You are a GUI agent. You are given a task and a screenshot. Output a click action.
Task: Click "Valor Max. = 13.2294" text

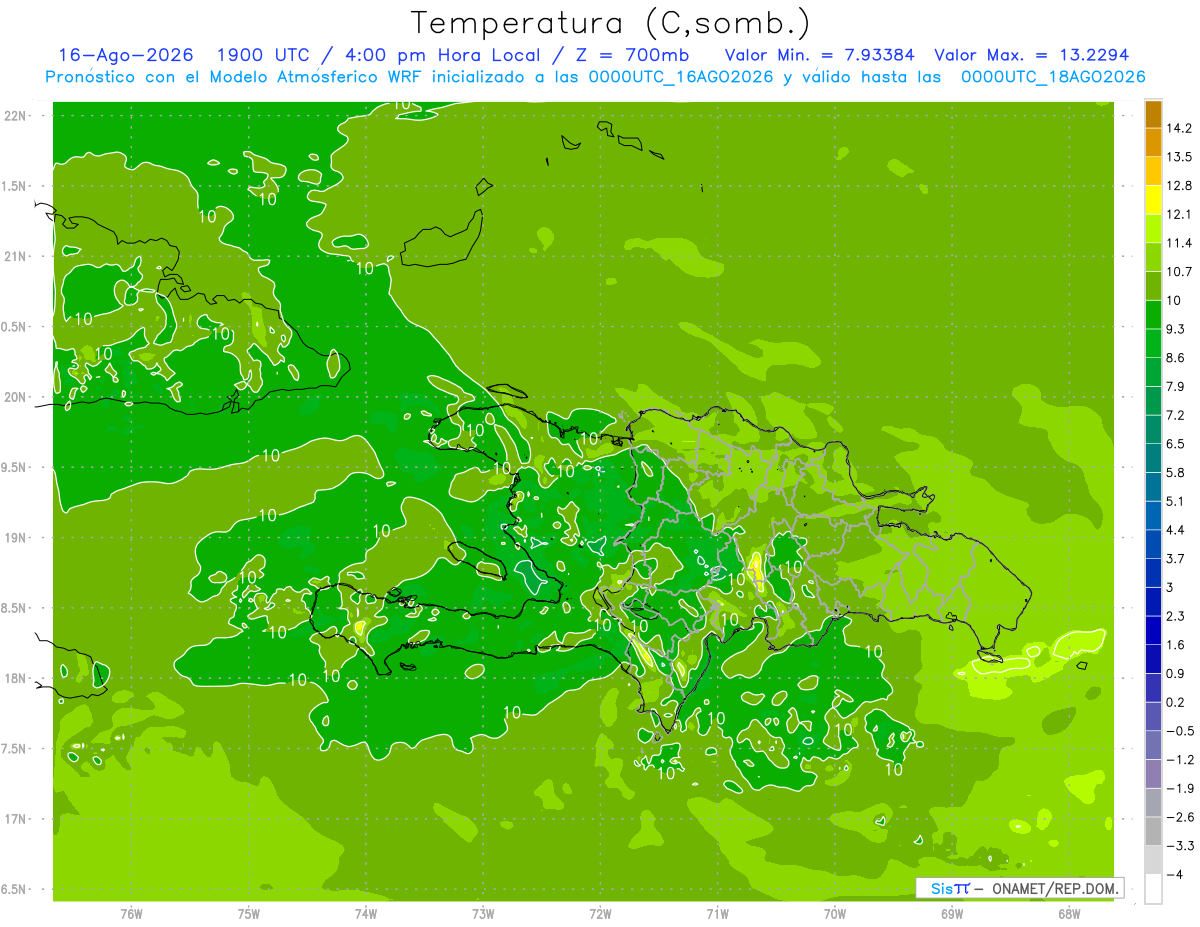[x=1032, y=55]
